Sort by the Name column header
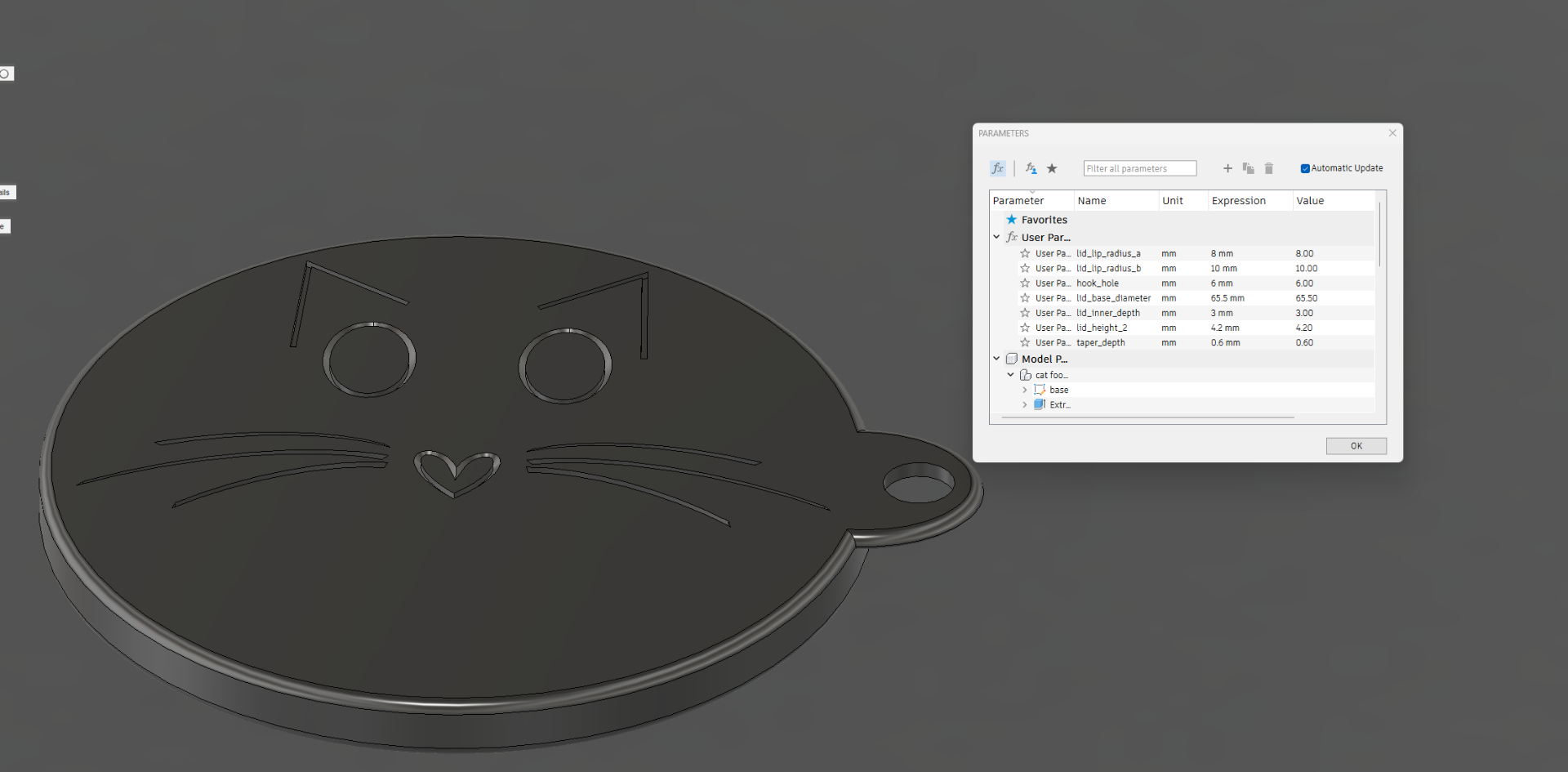The height and width of the screenshot is (772, 1568). pos(1116,201)
